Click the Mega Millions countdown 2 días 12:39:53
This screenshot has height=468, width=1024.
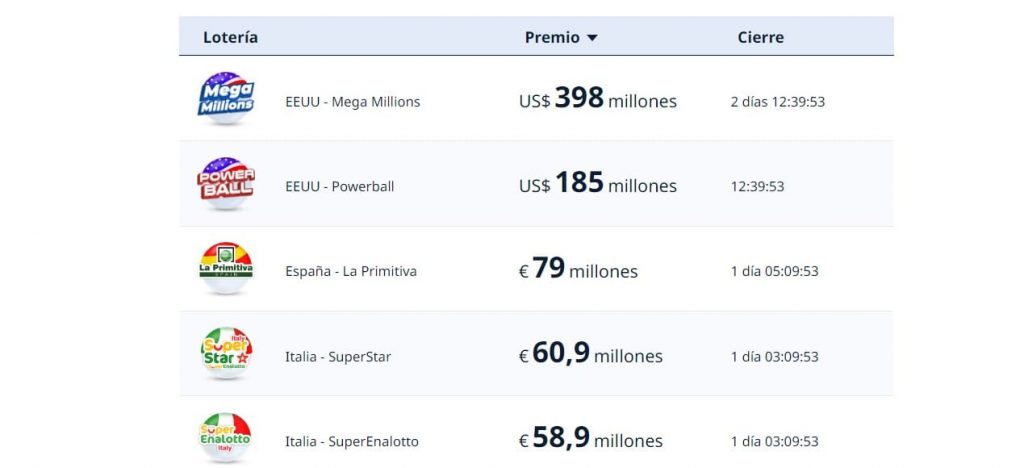pyautogui.click(x=777, y=102)
